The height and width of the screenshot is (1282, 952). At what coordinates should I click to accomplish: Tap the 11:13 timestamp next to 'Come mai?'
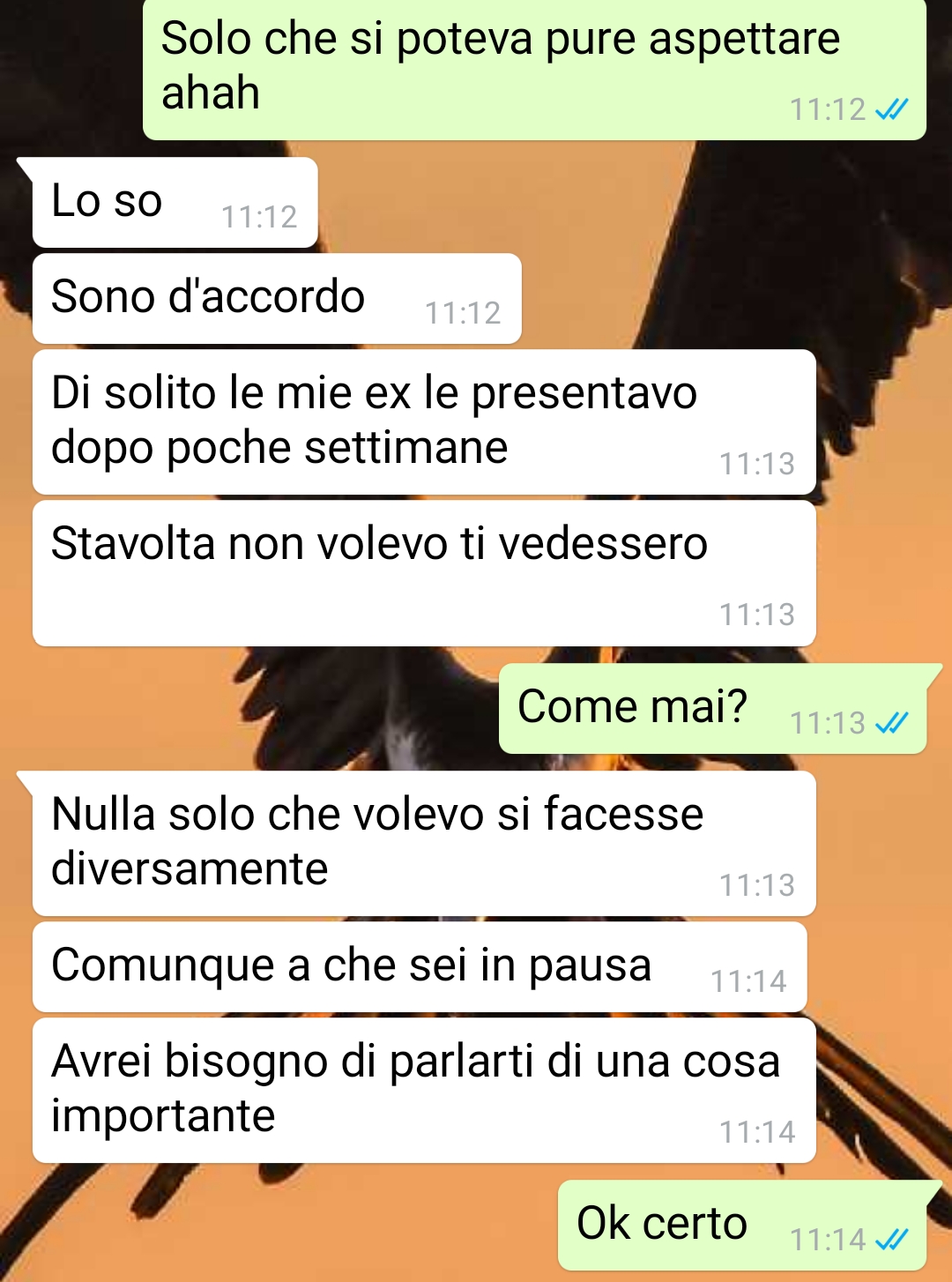pyautogui.click(x=828, y=724)
